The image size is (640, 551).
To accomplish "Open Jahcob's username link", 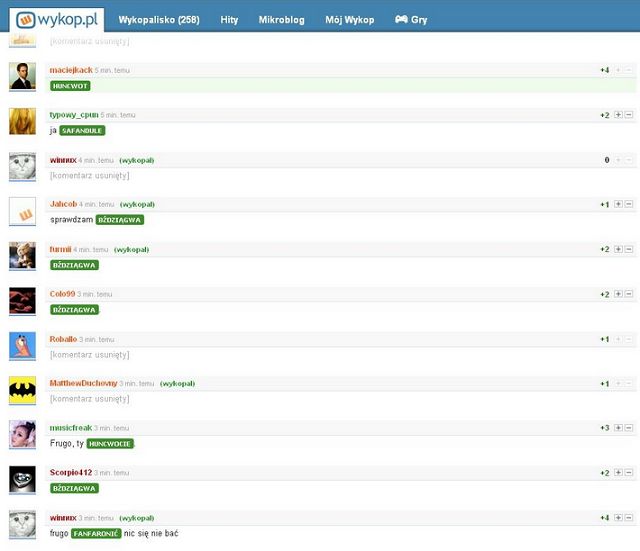I will coord(63,204).
